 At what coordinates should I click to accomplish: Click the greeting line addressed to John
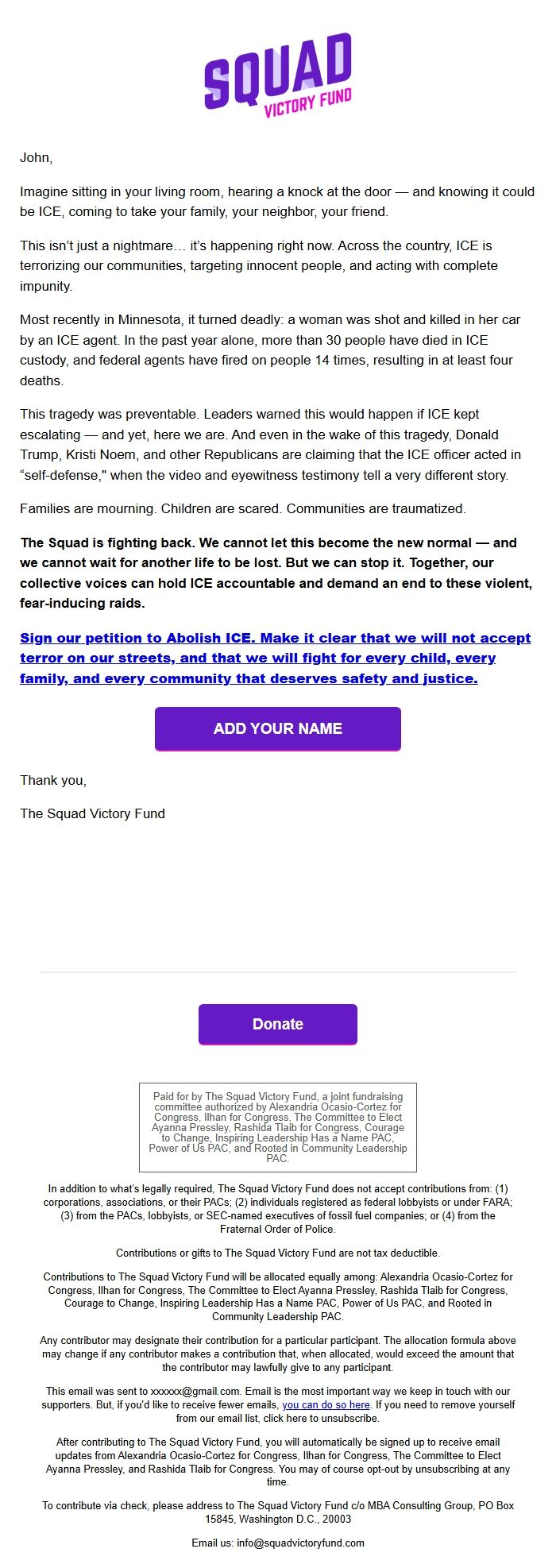point(36,157)
